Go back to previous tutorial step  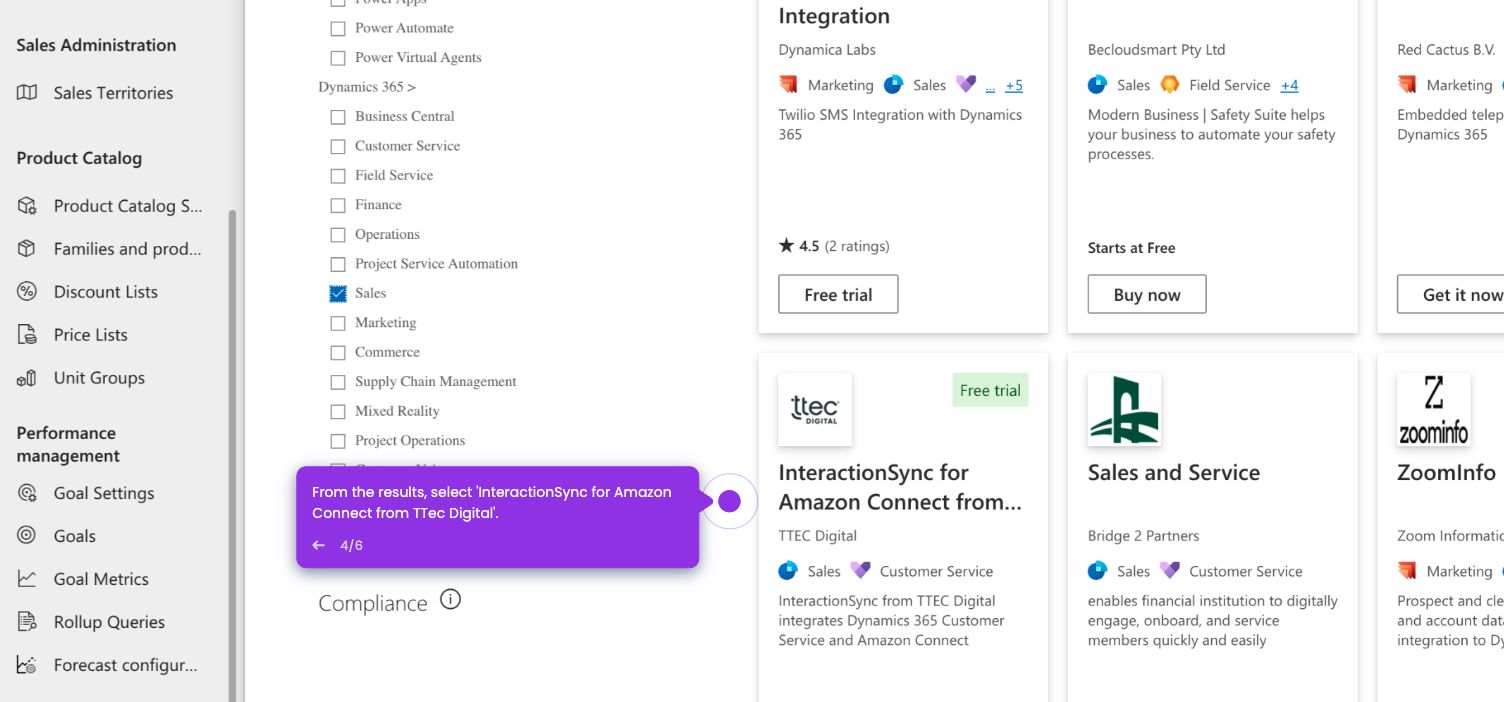click(x=319, y=545)
